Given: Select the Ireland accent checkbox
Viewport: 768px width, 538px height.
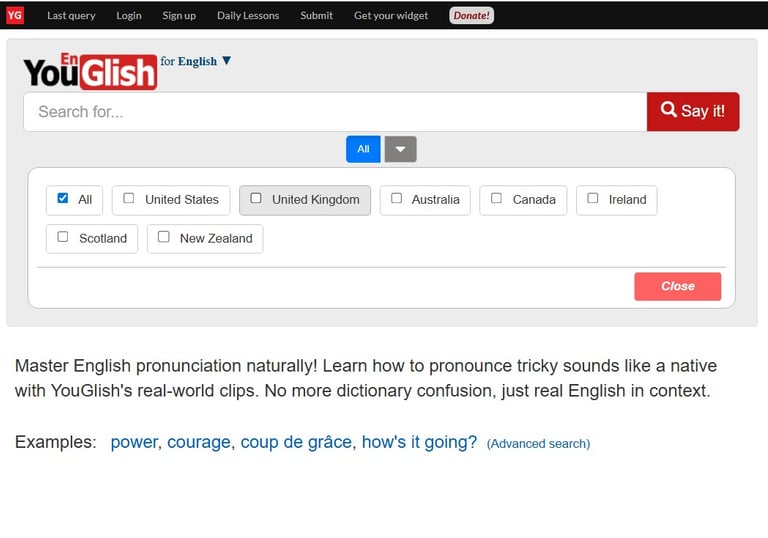Looking at the screenshot, I should coord(593,198).
